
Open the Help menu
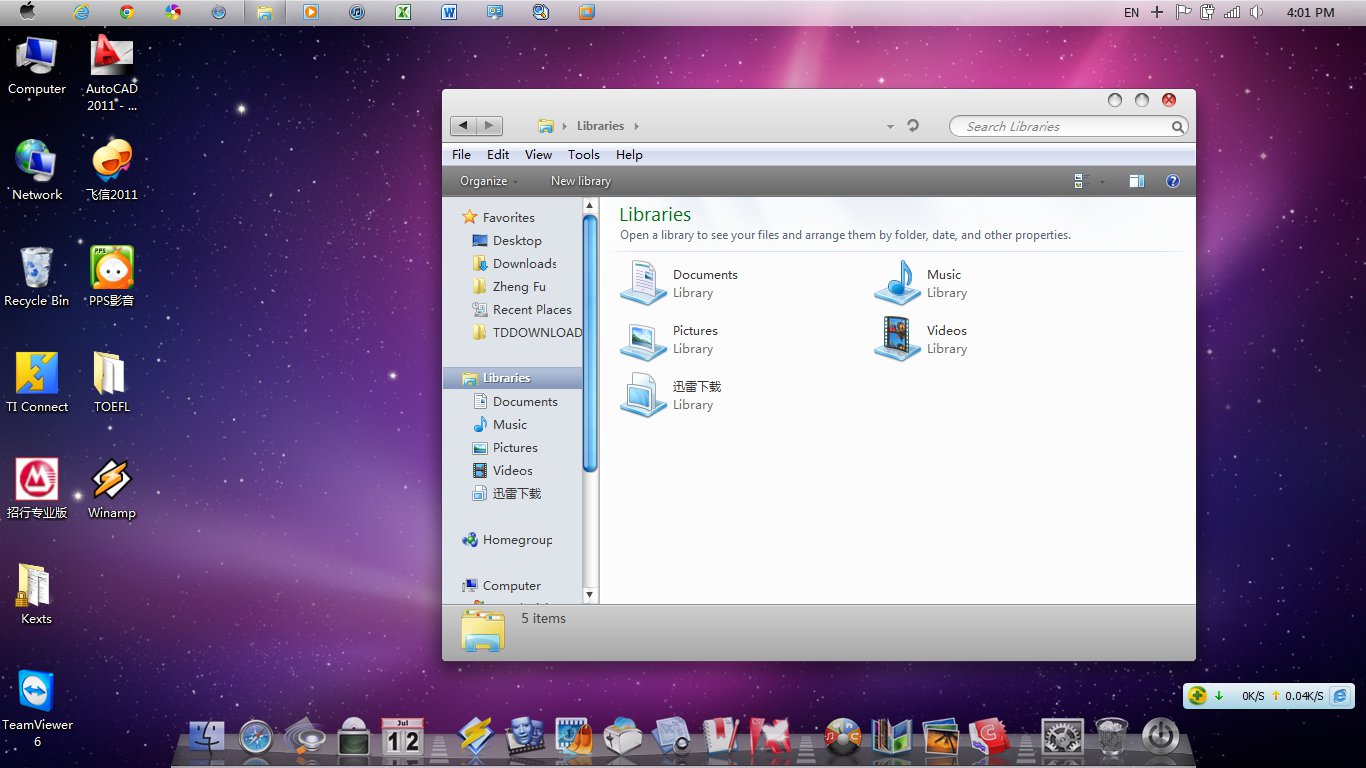629,155
